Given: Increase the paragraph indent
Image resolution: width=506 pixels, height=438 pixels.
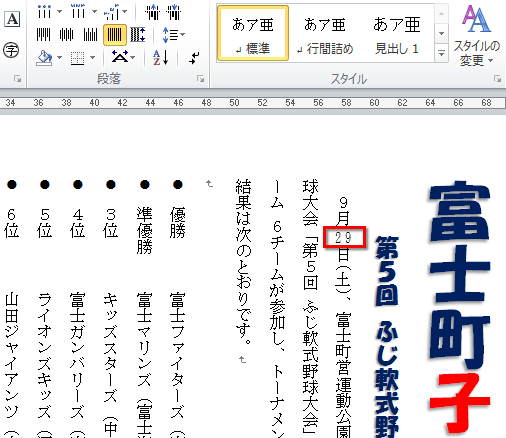Looking at the screenshot, I should [174, 12].
